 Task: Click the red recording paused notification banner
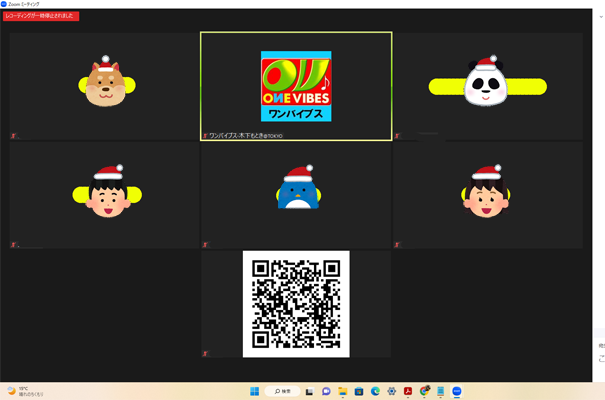tap(41, 16)
